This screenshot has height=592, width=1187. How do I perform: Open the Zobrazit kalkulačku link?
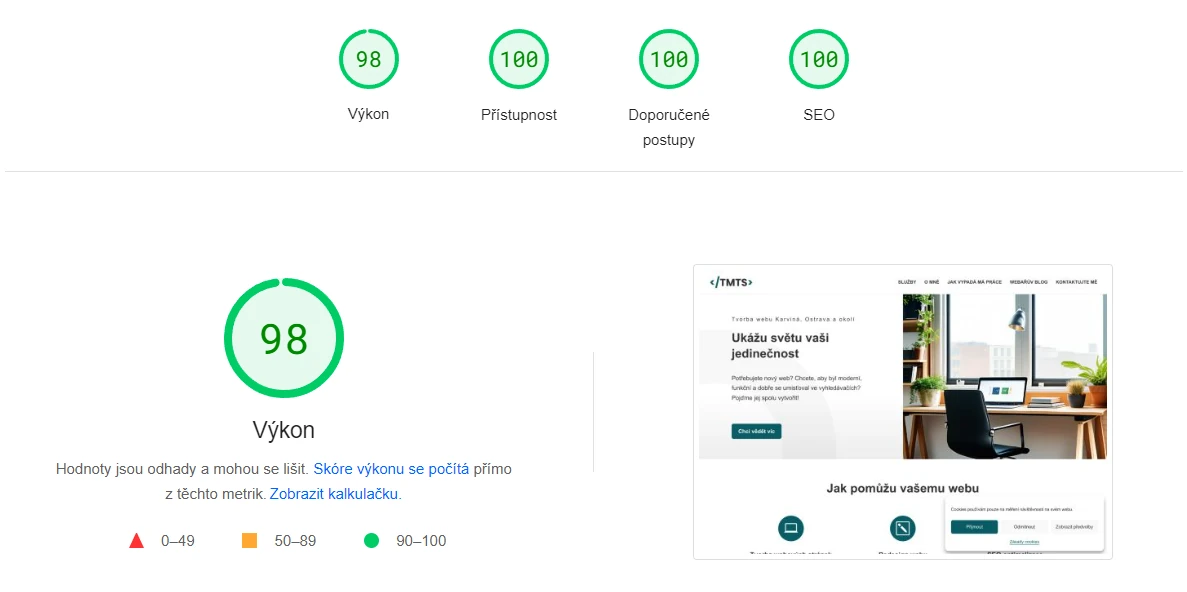(x=335, y=494)
